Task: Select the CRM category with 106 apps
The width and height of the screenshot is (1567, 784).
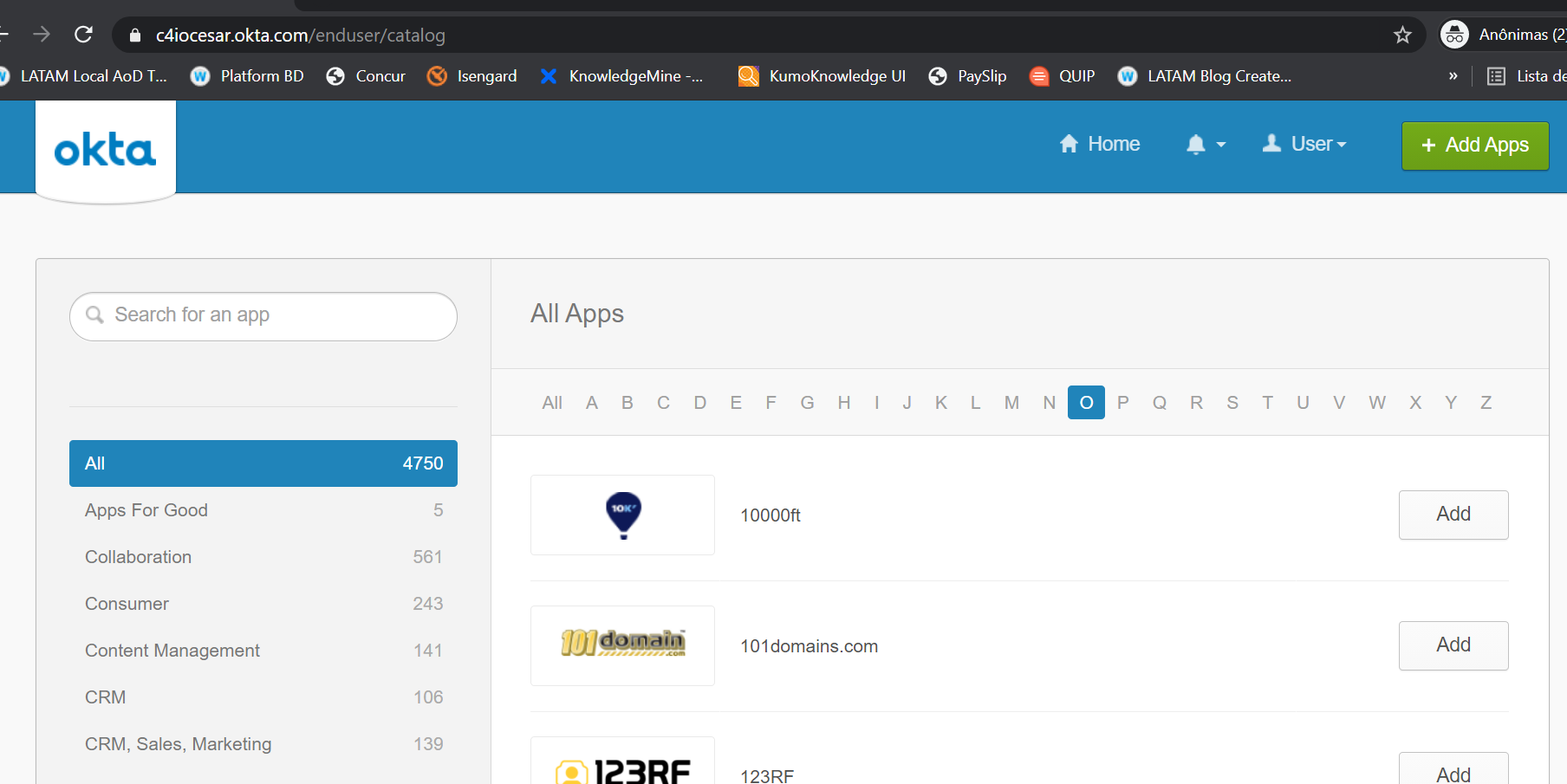Action: pyautogui.click(x=263, y=697)
